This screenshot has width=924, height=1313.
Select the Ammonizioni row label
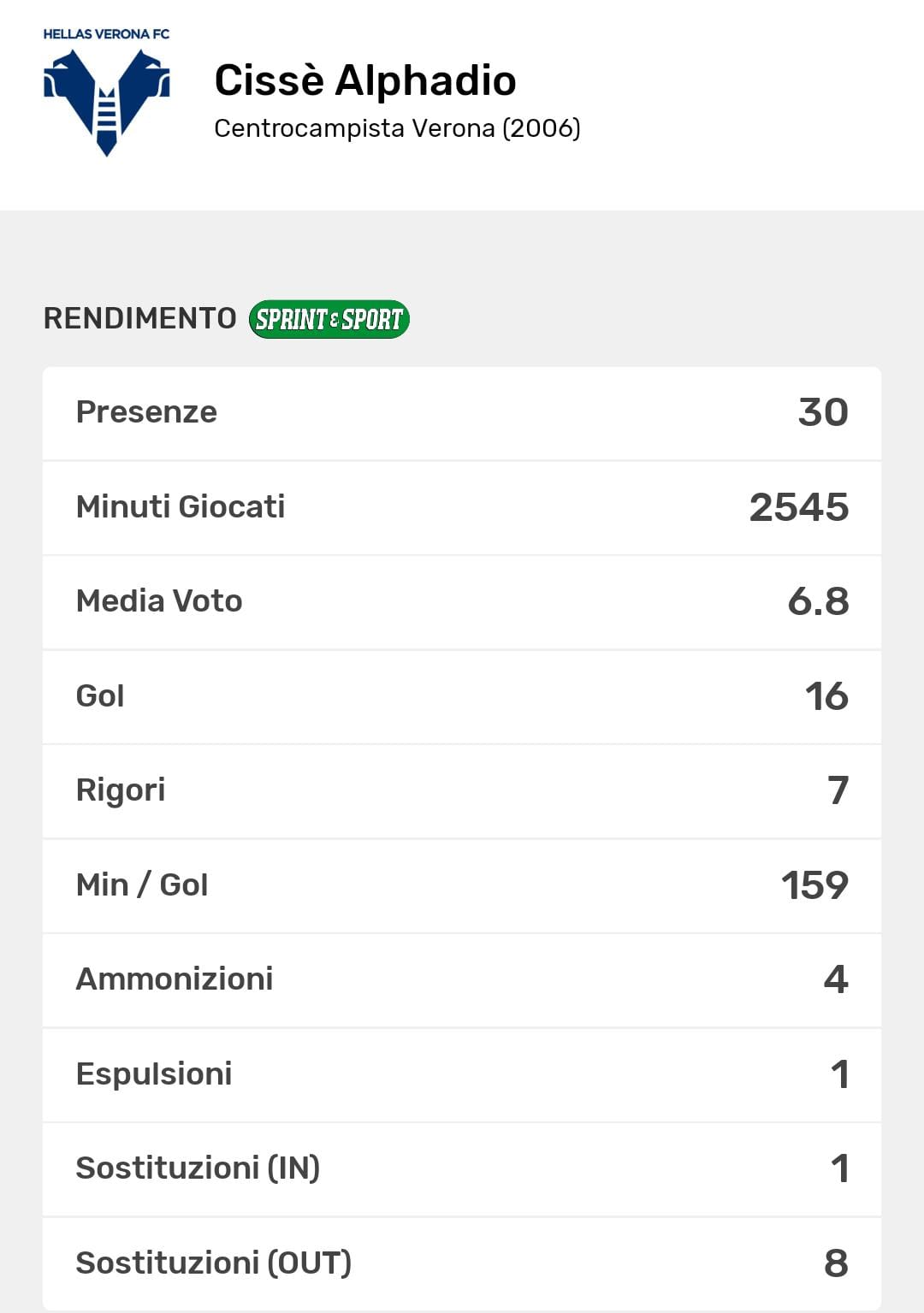coord(175,979)
